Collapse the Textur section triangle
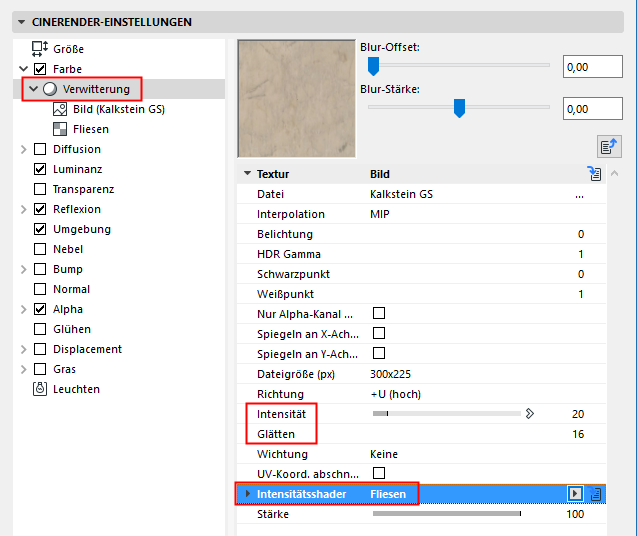Viewport: 637px width, 536px height. point(247,173)
